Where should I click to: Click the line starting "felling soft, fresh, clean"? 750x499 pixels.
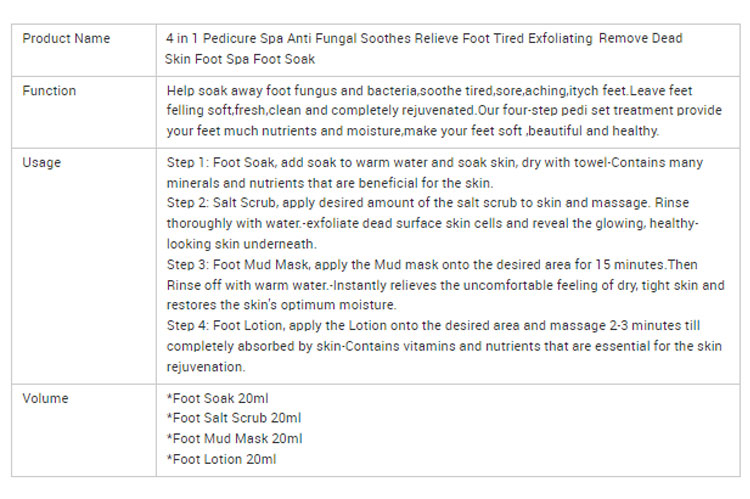[x=442, y=111]
